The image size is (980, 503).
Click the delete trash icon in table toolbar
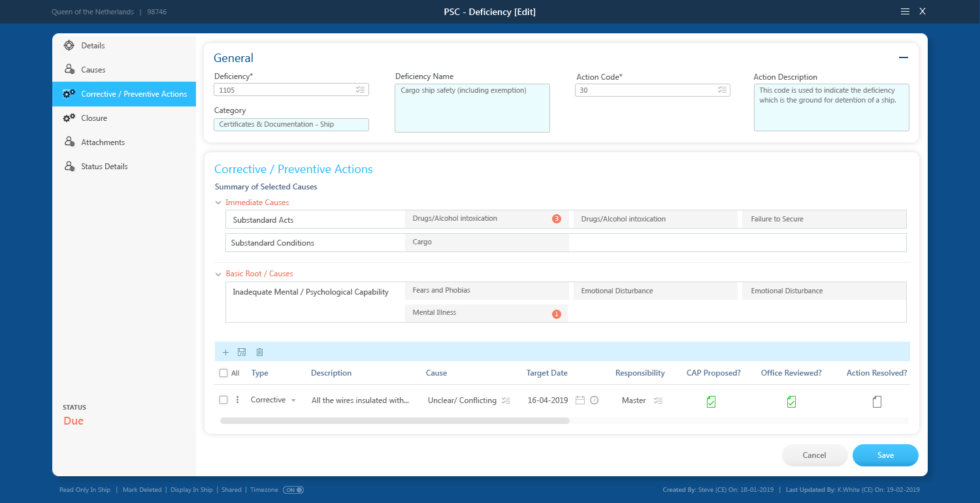pyautogui.click(x=260, y=352)
